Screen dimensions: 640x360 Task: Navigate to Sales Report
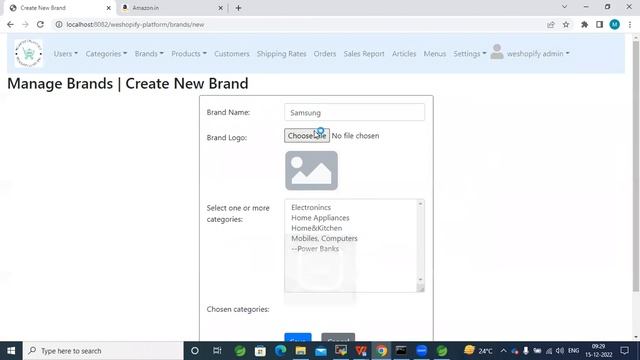coord(364,53)
